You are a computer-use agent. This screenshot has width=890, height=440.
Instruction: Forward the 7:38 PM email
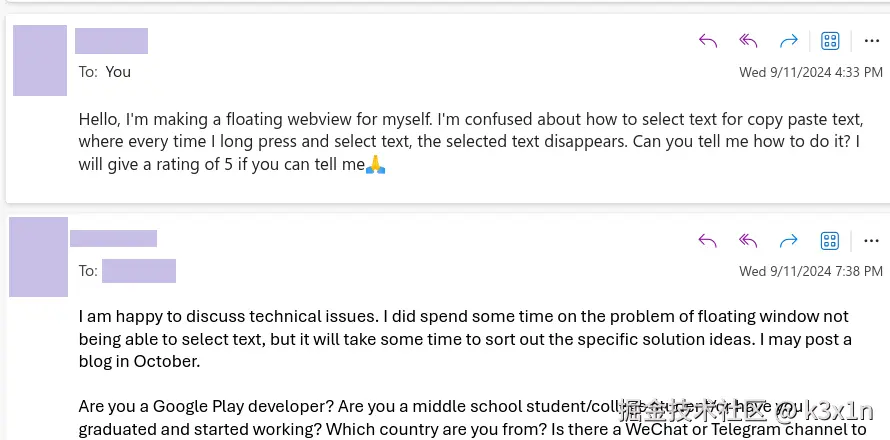pyautogui.click(x=788, y=240)
